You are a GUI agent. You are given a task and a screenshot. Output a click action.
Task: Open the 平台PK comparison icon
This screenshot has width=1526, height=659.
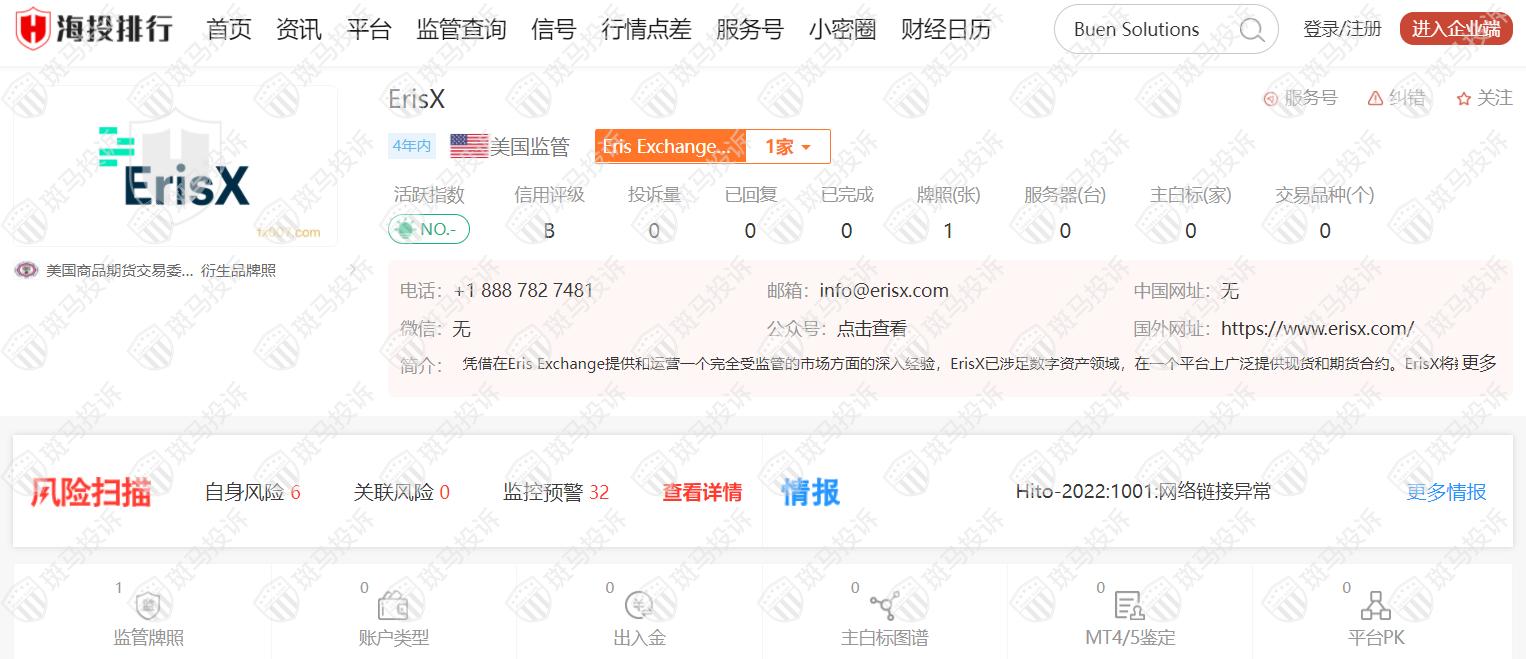tap(1376, 606)
